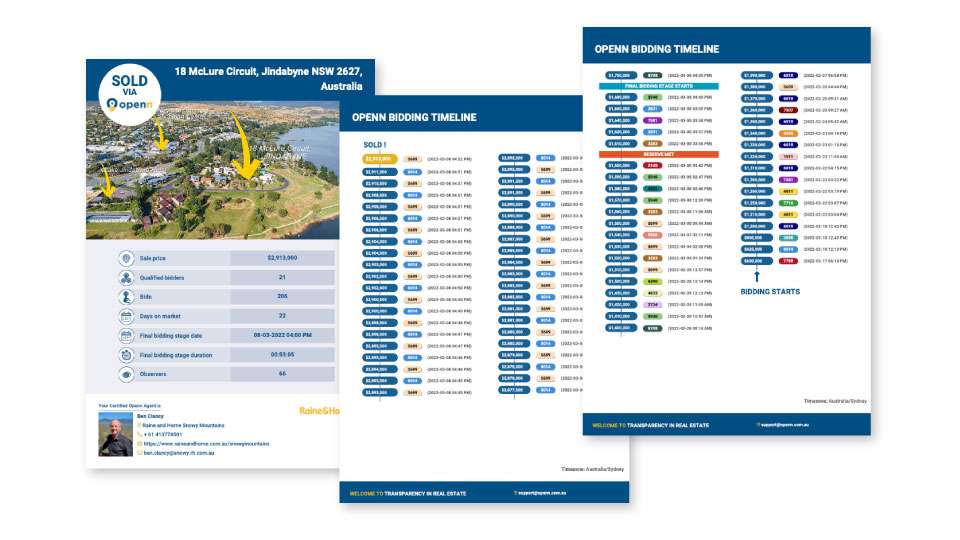Click the Bidding Starts label
This screenshot has height=540, width=960.
pos(770,292)
